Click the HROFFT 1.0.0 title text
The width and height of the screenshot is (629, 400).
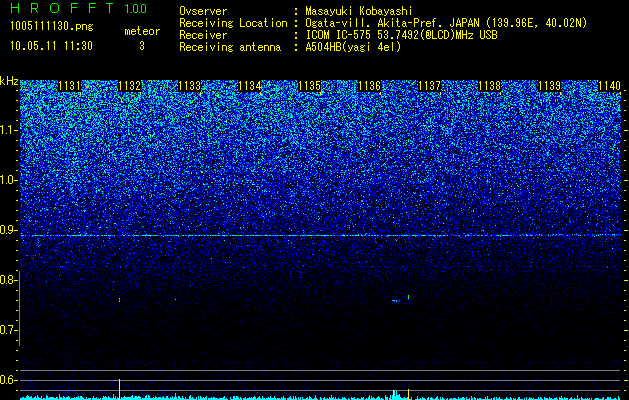79,8
